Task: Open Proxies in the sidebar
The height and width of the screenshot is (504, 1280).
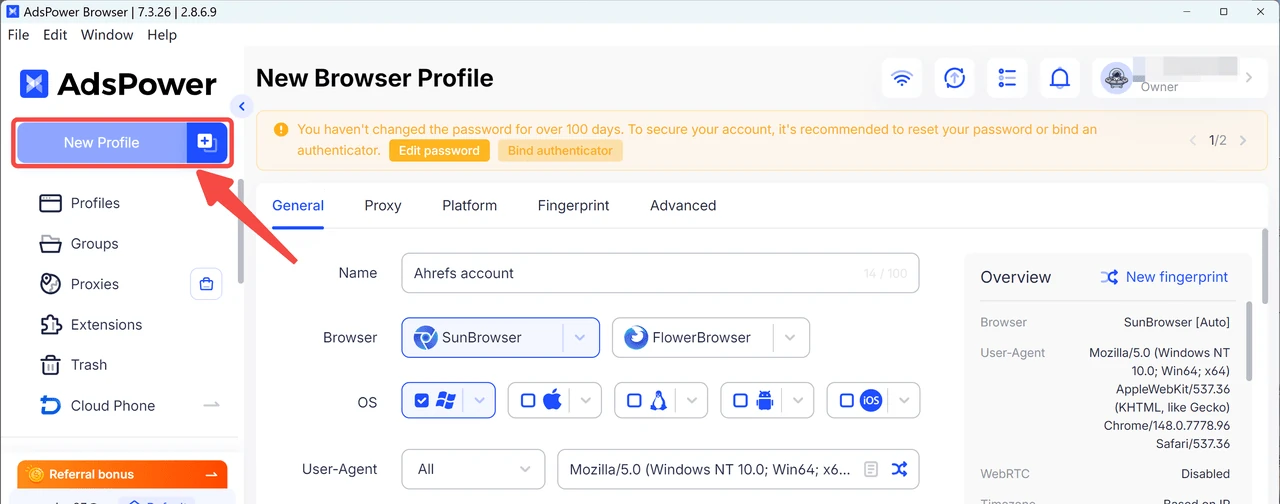Action: coord(94,284)
